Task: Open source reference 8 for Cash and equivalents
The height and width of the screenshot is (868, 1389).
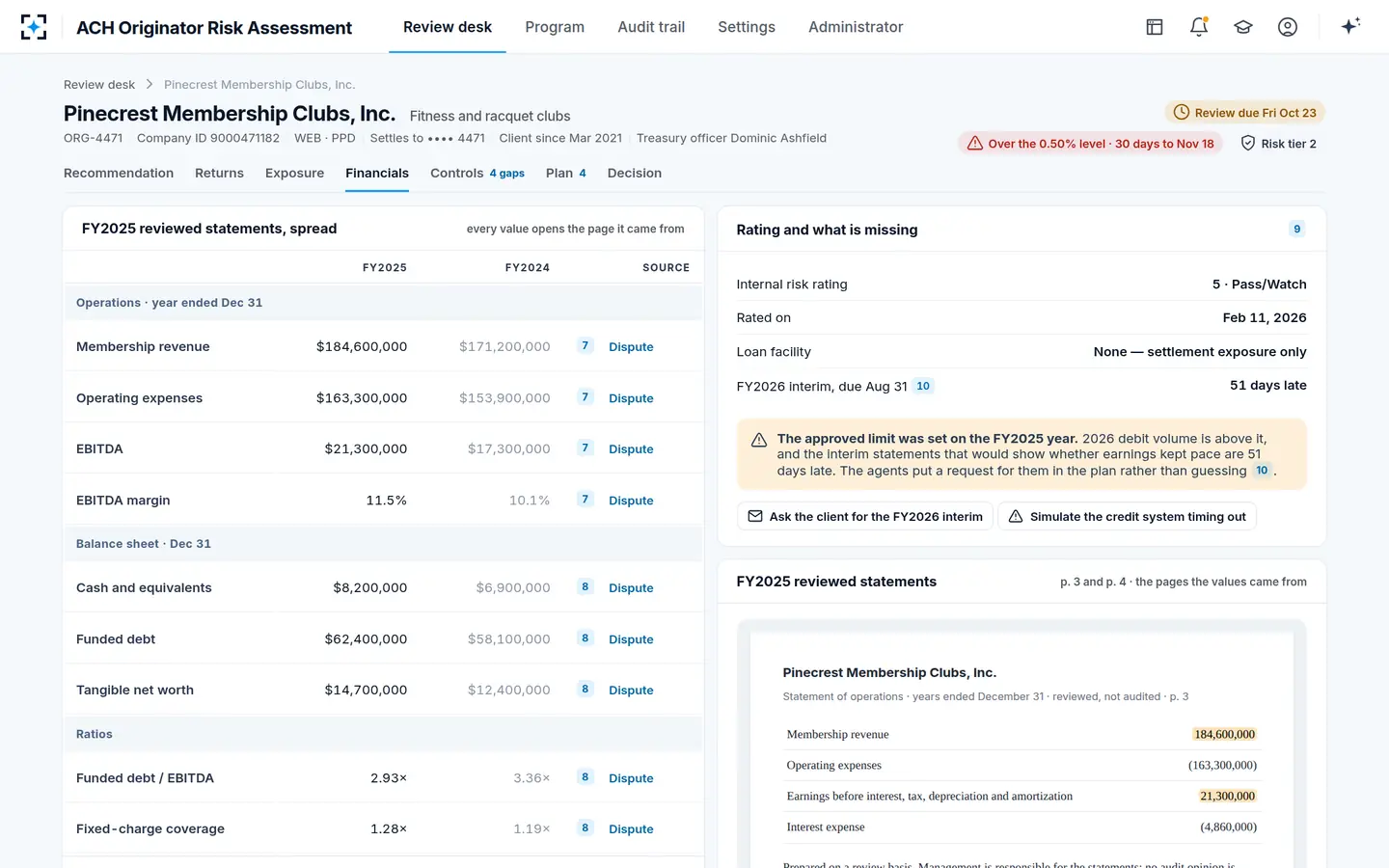Action: click(585, 587)
